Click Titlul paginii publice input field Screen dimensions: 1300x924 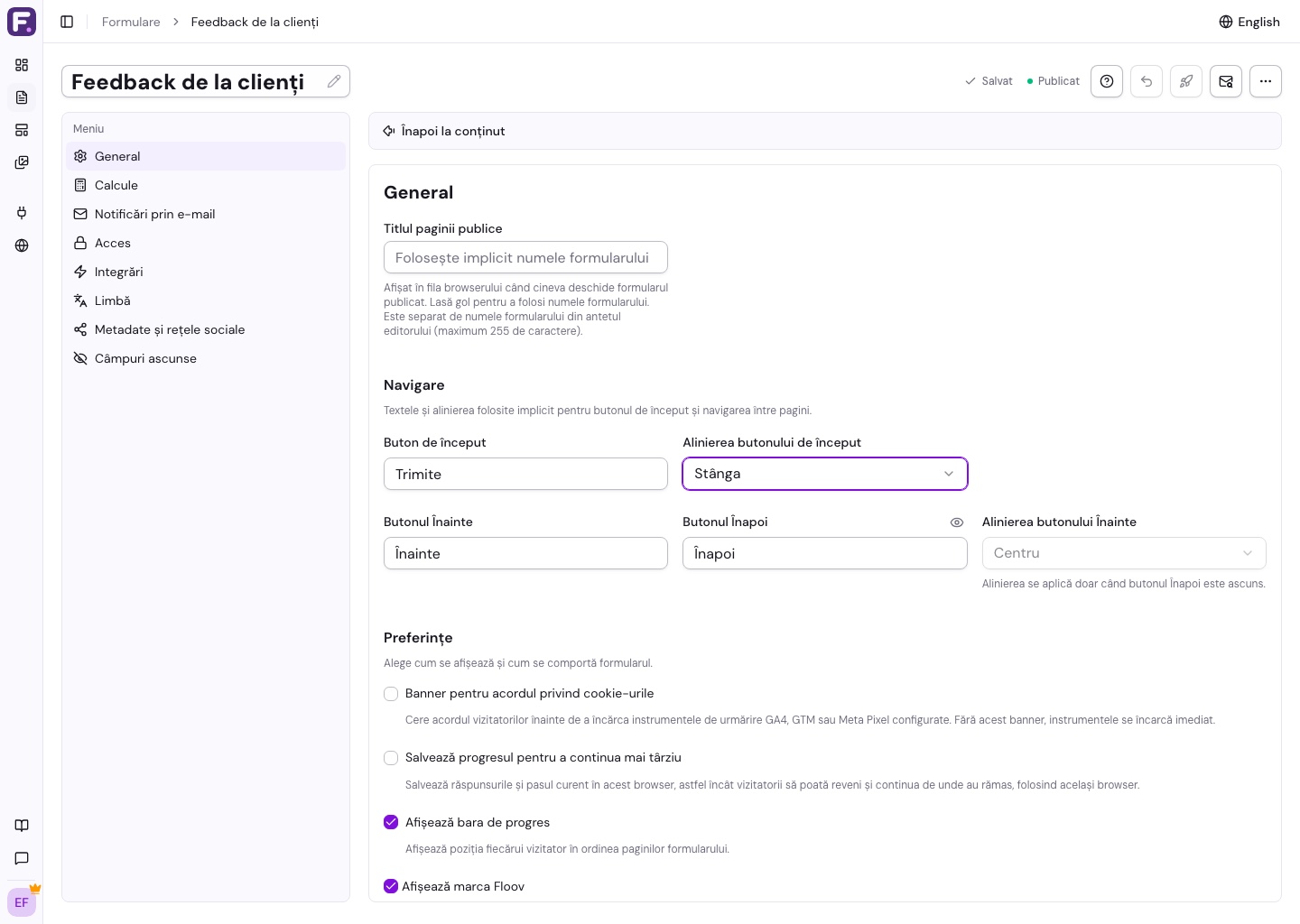point(525,257)
